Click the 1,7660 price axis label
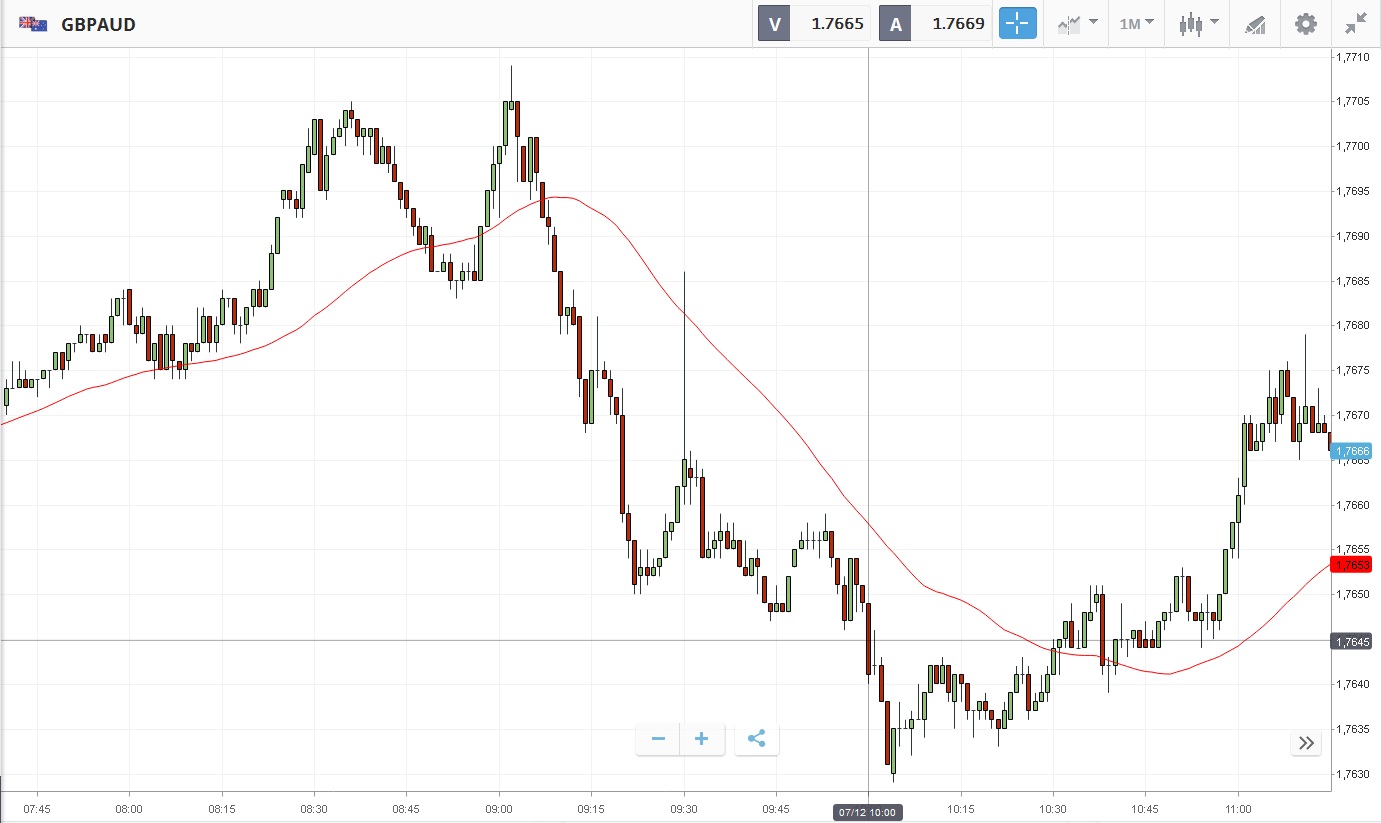Viewport: 1381px width, 823px height. (x=1353, y=505)
